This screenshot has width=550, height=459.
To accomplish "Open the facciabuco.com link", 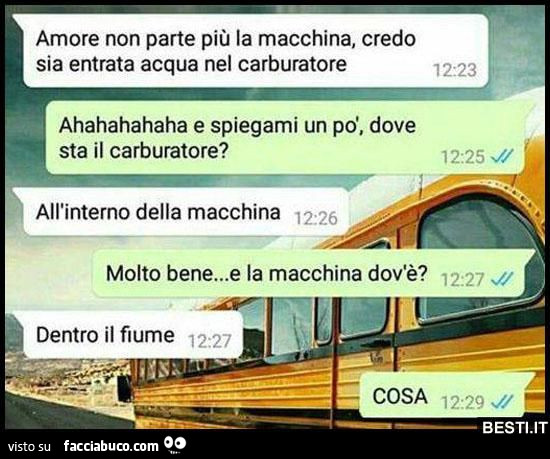I will 111,446.
